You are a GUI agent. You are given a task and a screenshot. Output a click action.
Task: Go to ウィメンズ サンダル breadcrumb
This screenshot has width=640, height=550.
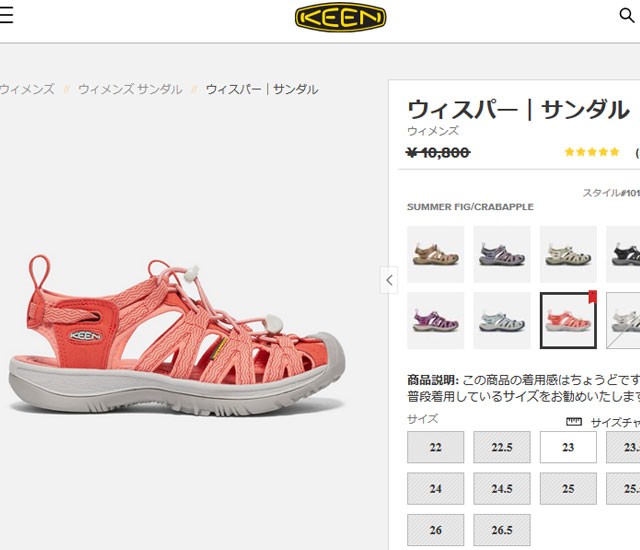(130, 89)
